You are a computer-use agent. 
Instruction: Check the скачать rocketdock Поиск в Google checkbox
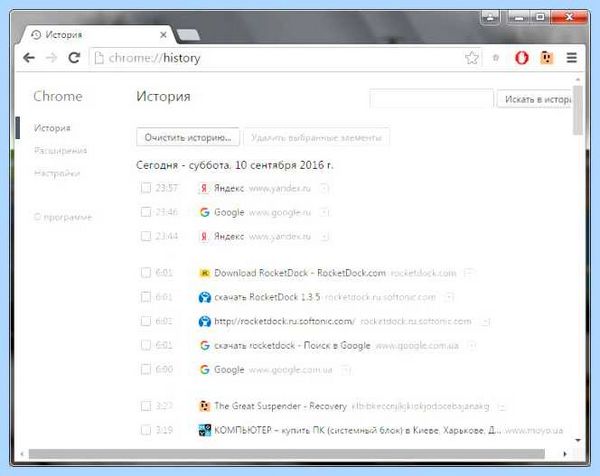click(x=146, y=345)
